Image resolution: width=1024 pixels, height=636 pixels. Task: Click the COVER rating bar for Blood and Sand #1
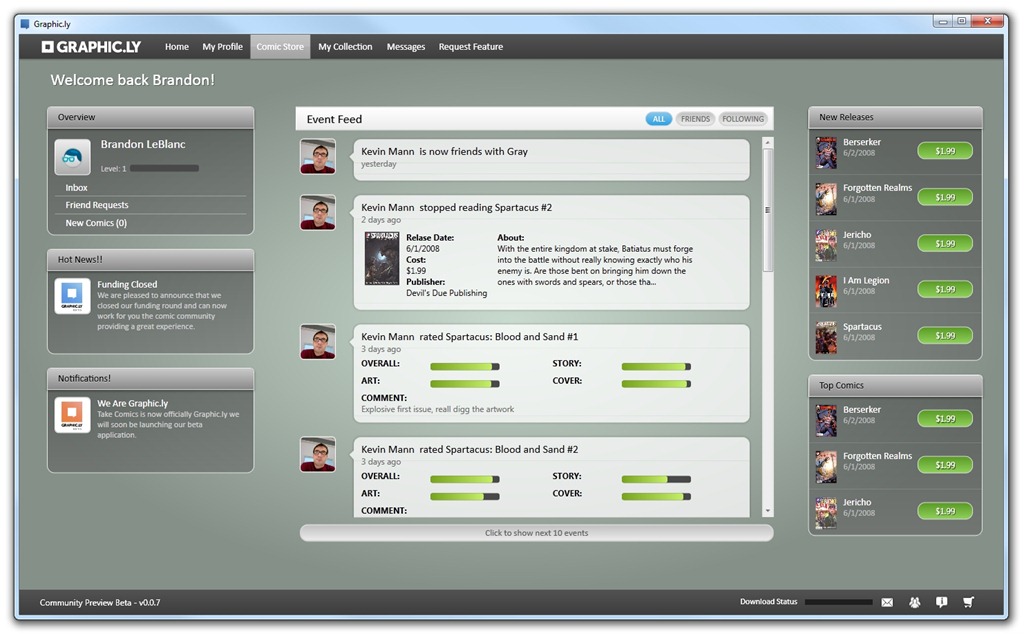[656, 384]
